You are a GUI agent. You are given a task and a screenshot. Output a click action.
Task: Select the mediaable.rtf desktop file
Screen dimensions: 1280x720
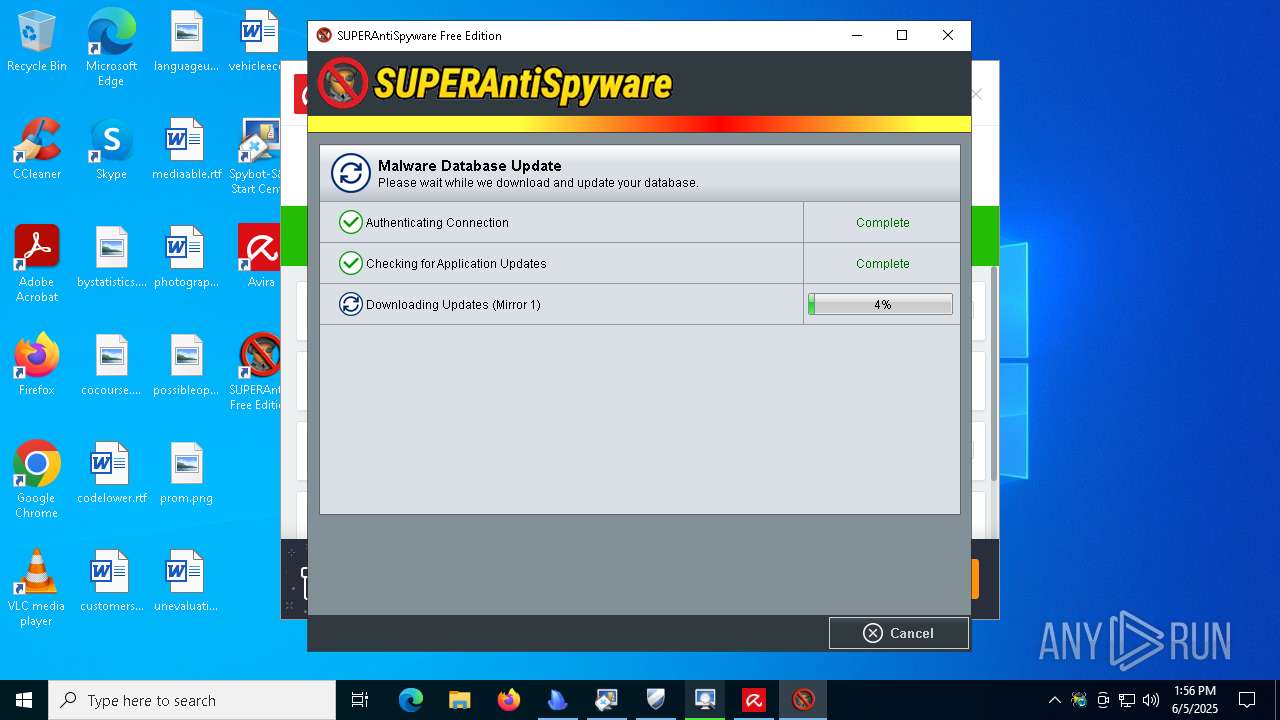click(x=186, y=150)
